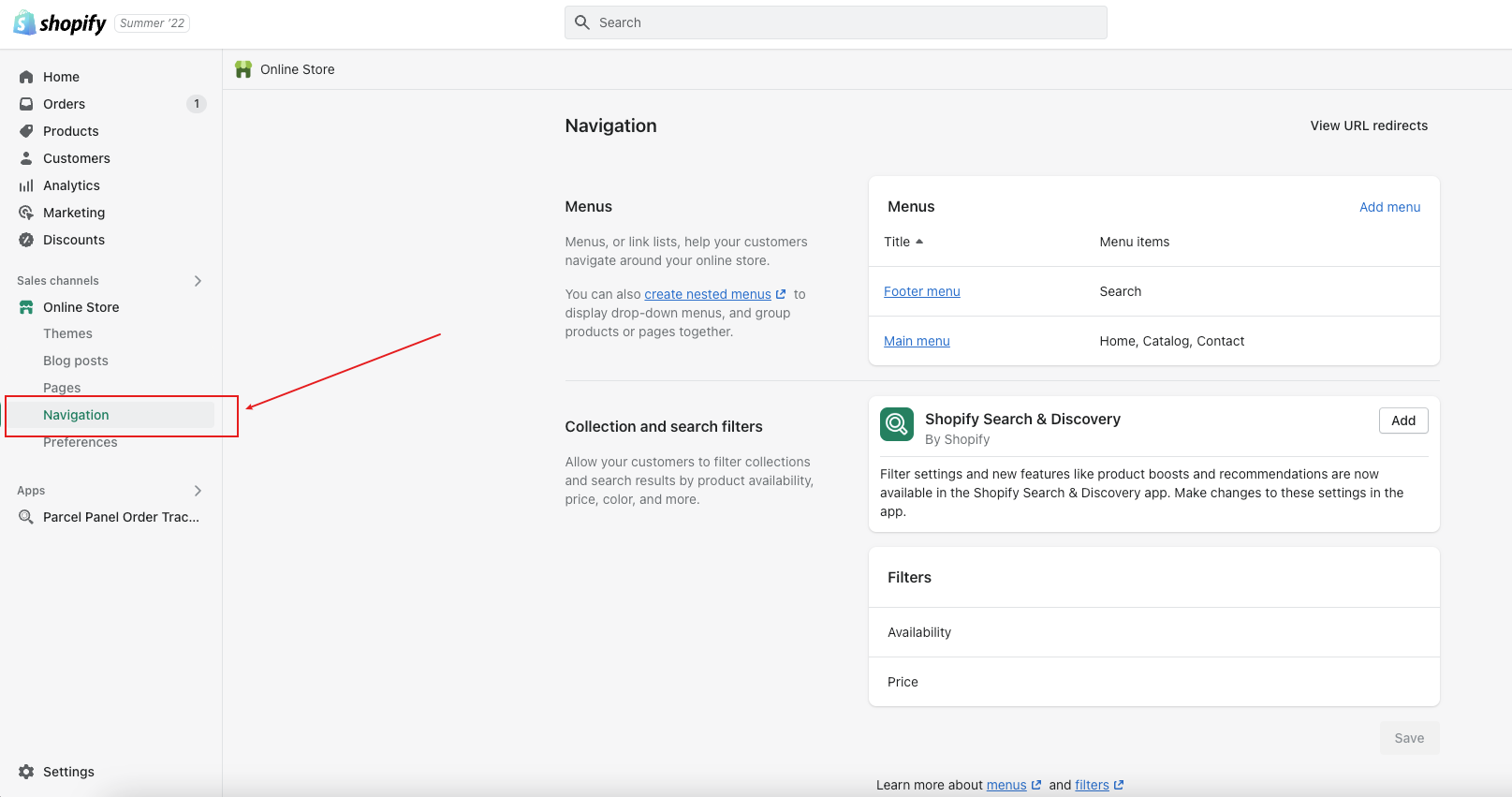1512x797 pixels.
Task: Click the search magnifier icon
Action: pos(582,22)
